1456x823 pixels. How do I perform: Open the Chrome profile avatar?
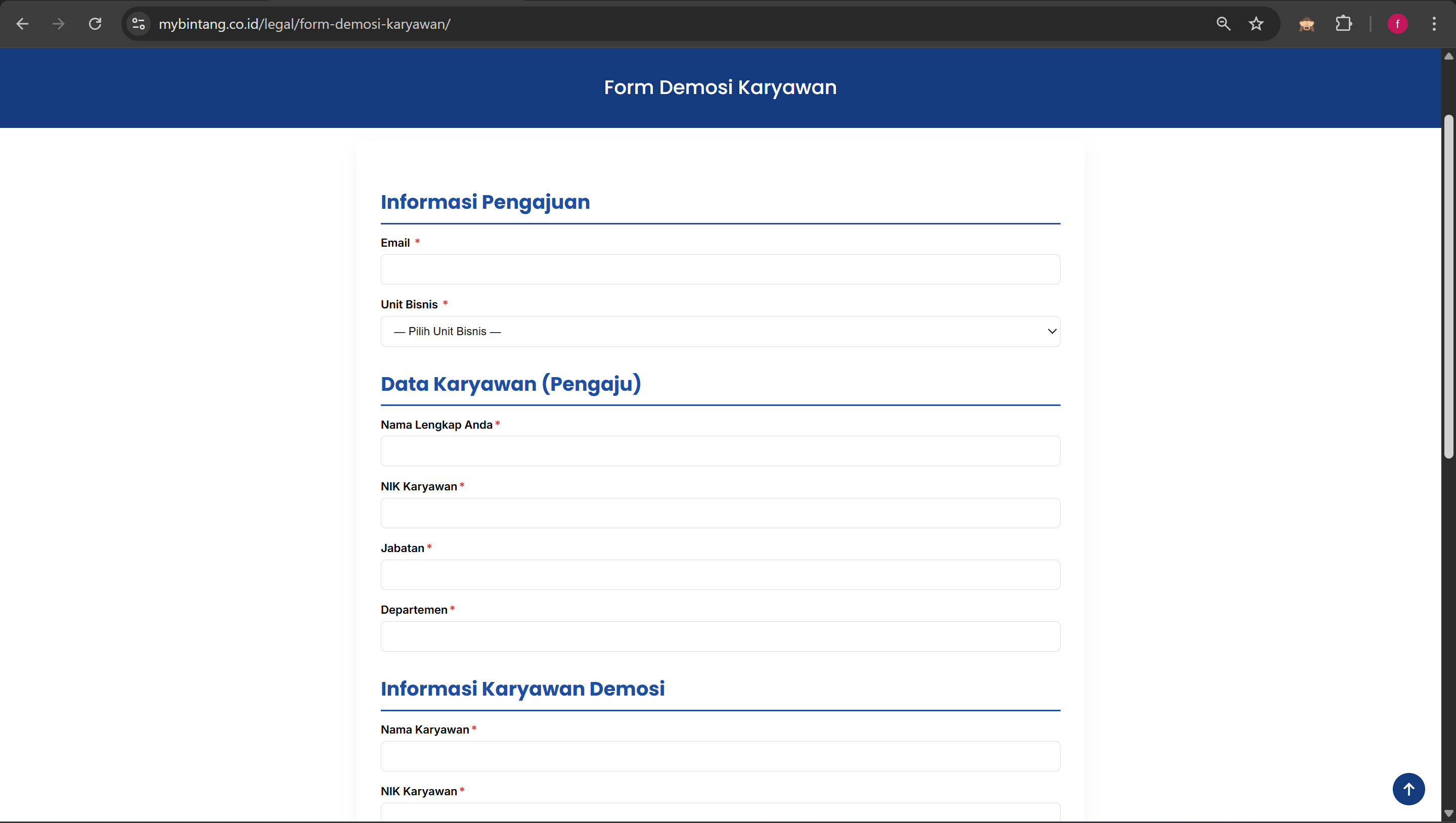point(1397,24)
